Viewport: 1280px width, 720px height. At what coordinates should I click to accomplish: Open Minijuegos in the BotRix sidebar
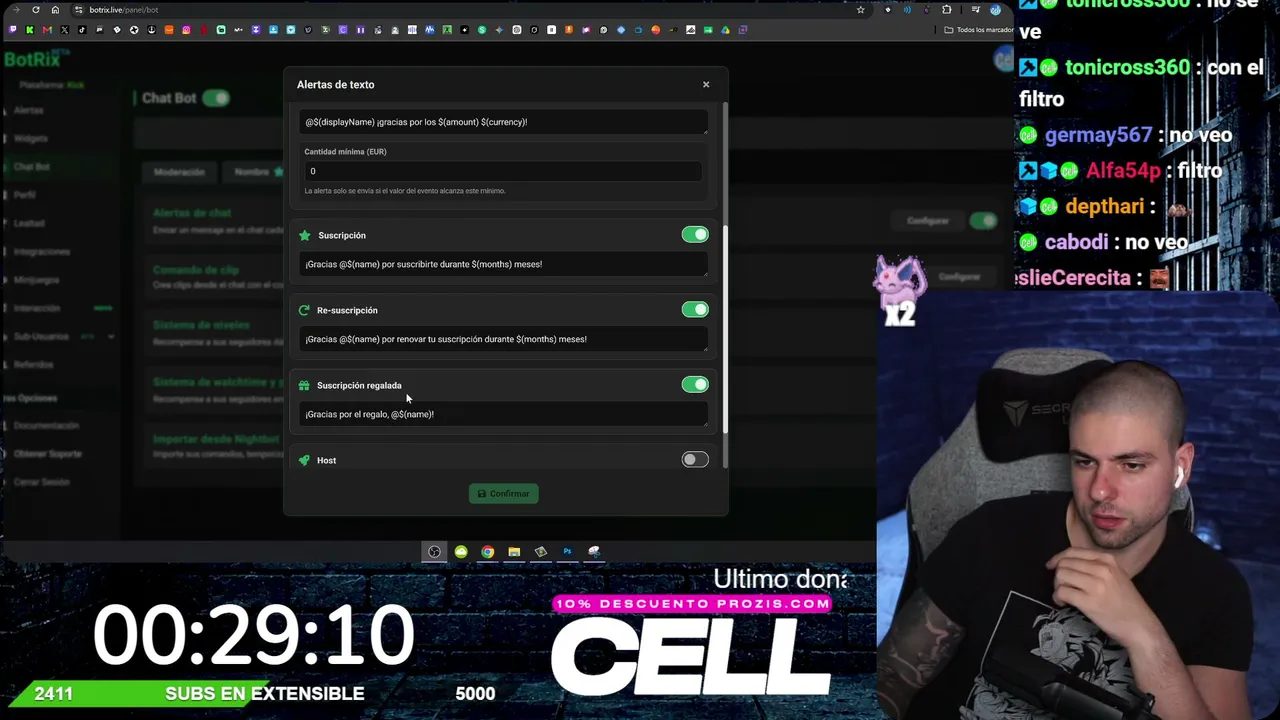(37, 280)
